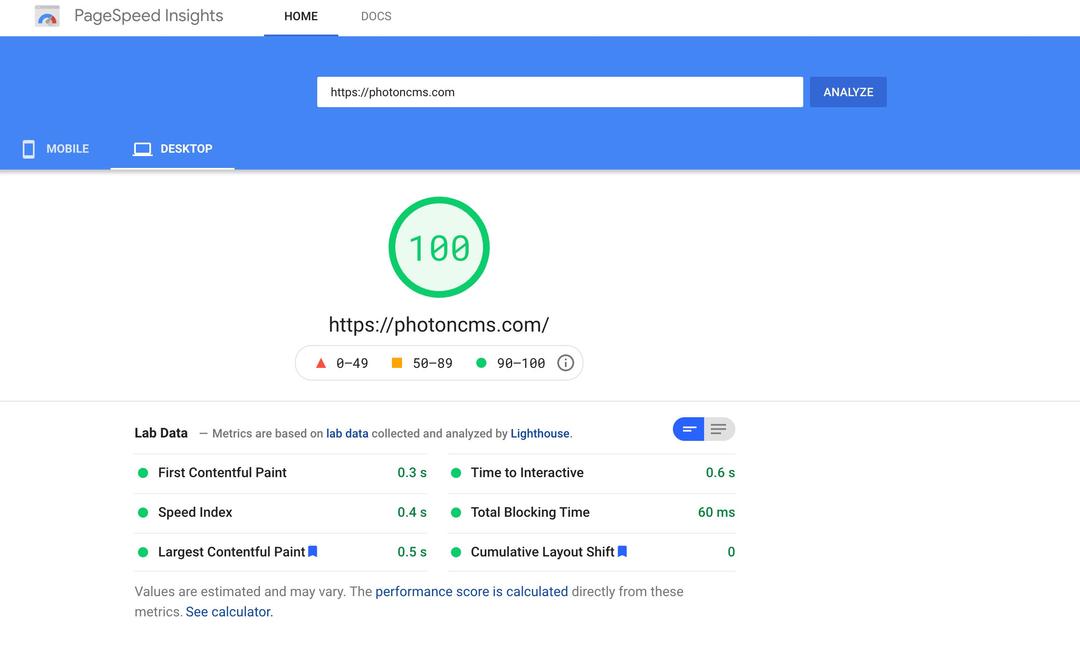Click the Cumulative Layout Shift label

pyautogui.click(x=543, y=552)
